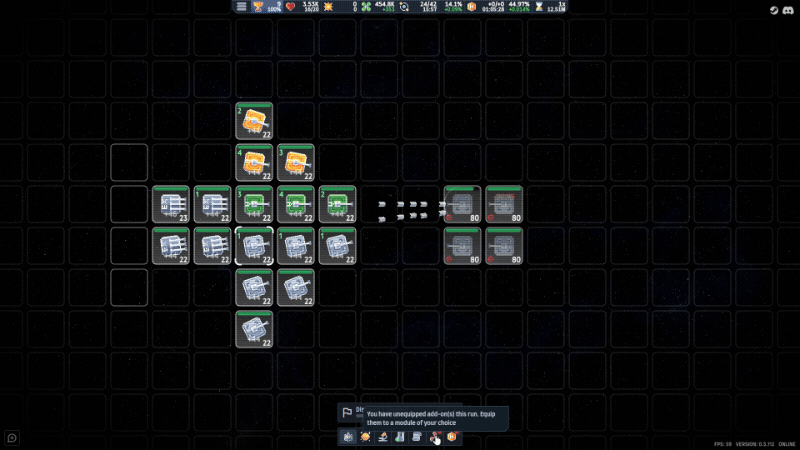The width and height of the screenshot is (800, 450).
Task: Click the orbit wave progress icon
Action: (404, 7)
